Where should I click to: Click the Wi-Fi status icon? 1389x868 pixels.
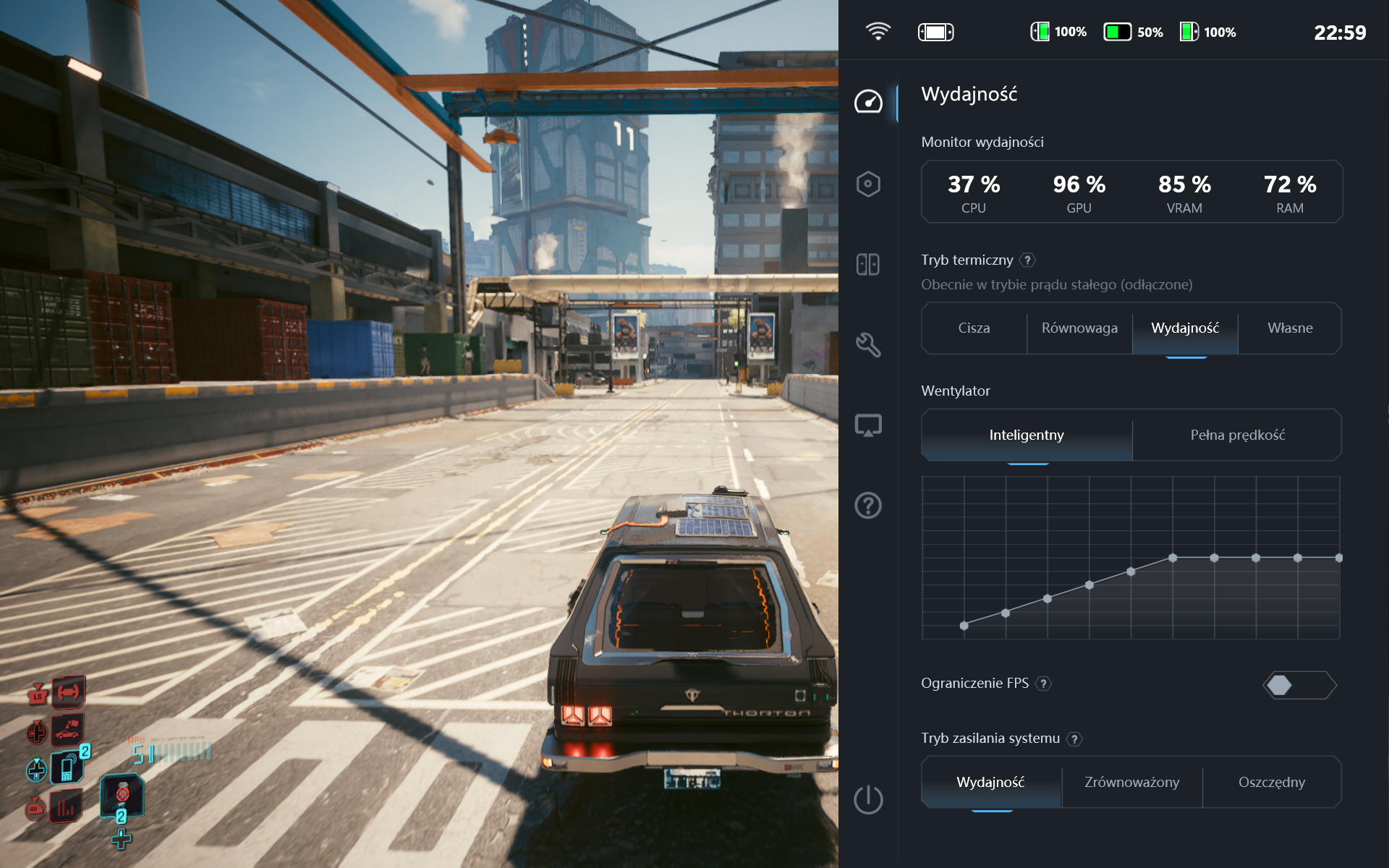[878, 31]
